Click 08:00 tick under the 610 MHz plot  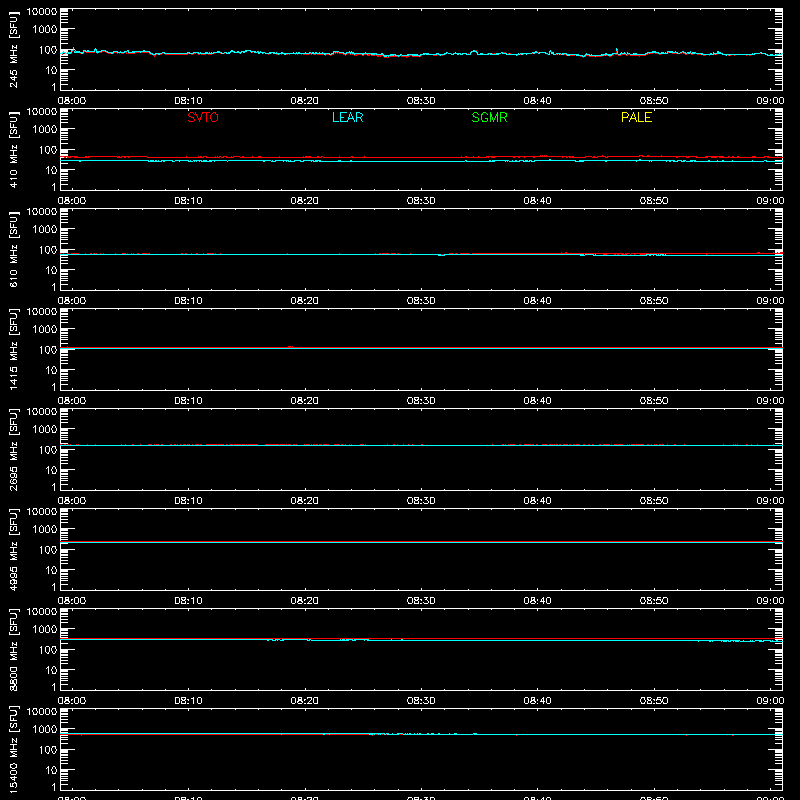click(x=72, y=301)
